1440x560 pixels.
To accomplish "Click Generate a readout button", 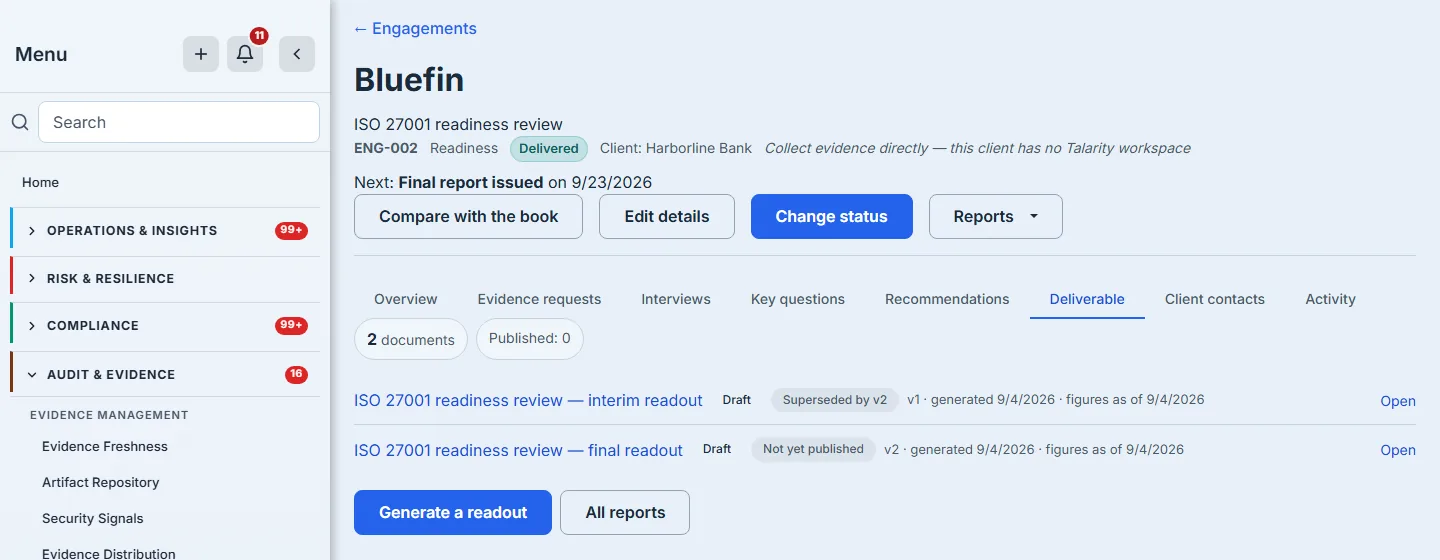I will [453, 512].
